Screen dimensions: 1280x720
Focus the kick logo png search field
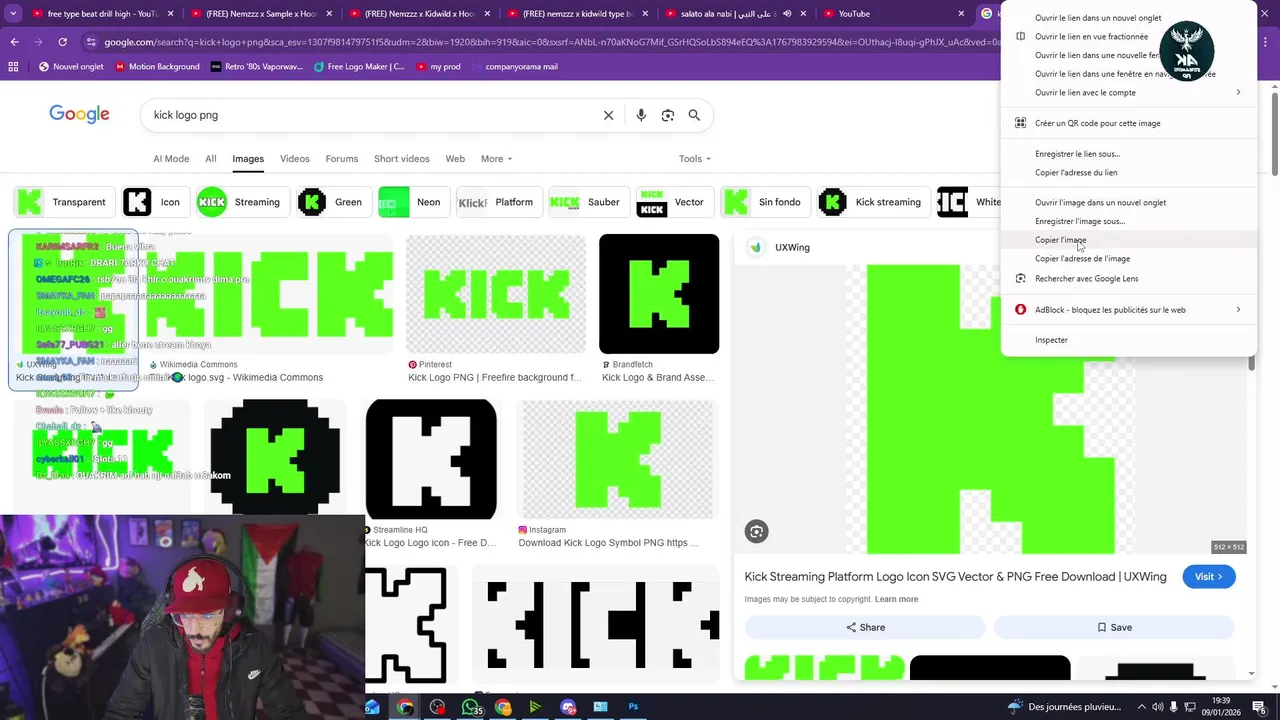click(370, 115)
